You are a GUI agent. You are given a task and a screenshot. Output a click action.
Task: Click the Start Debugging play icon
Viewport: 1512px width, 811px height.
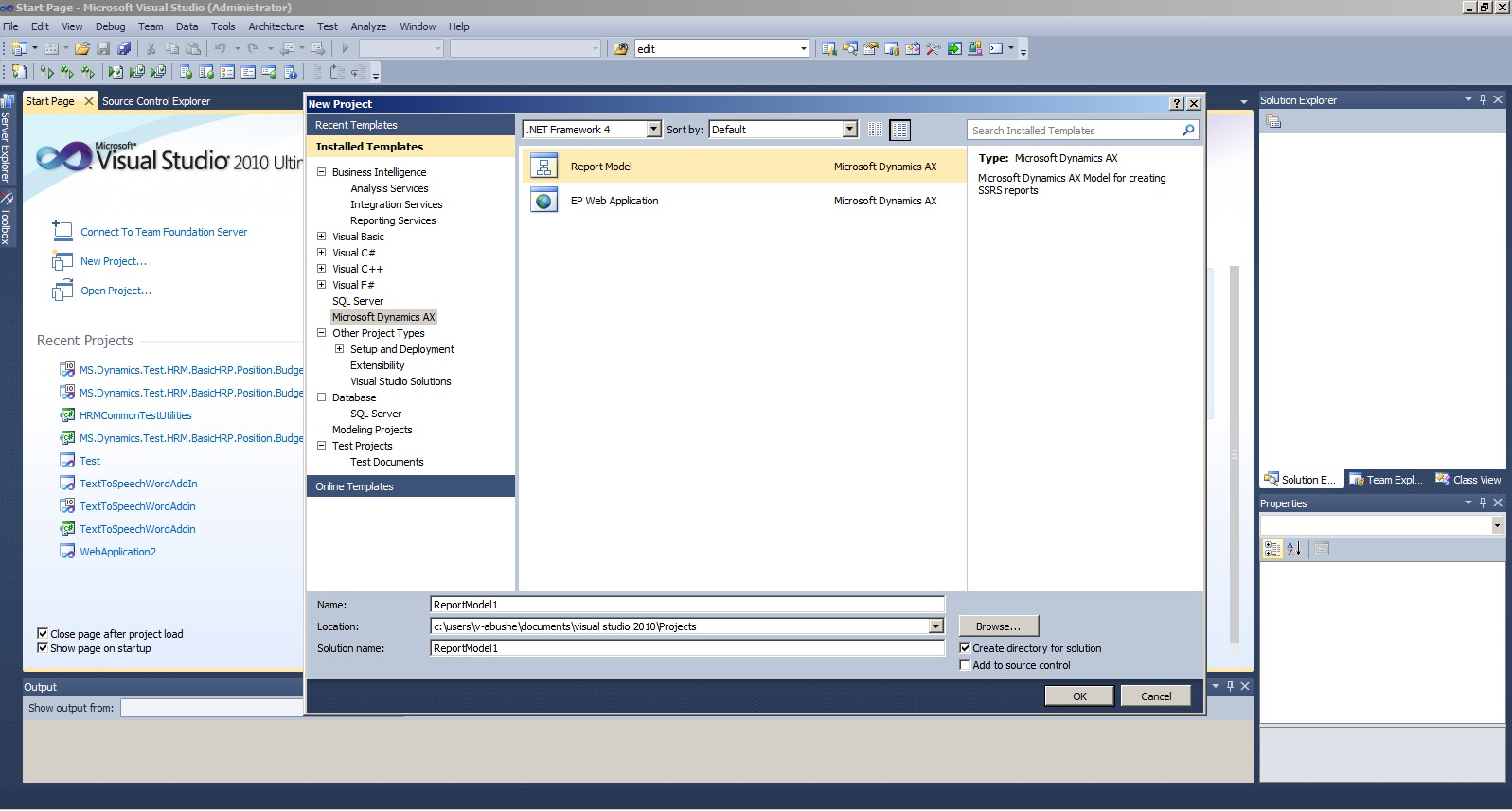(x=346, y=48)
